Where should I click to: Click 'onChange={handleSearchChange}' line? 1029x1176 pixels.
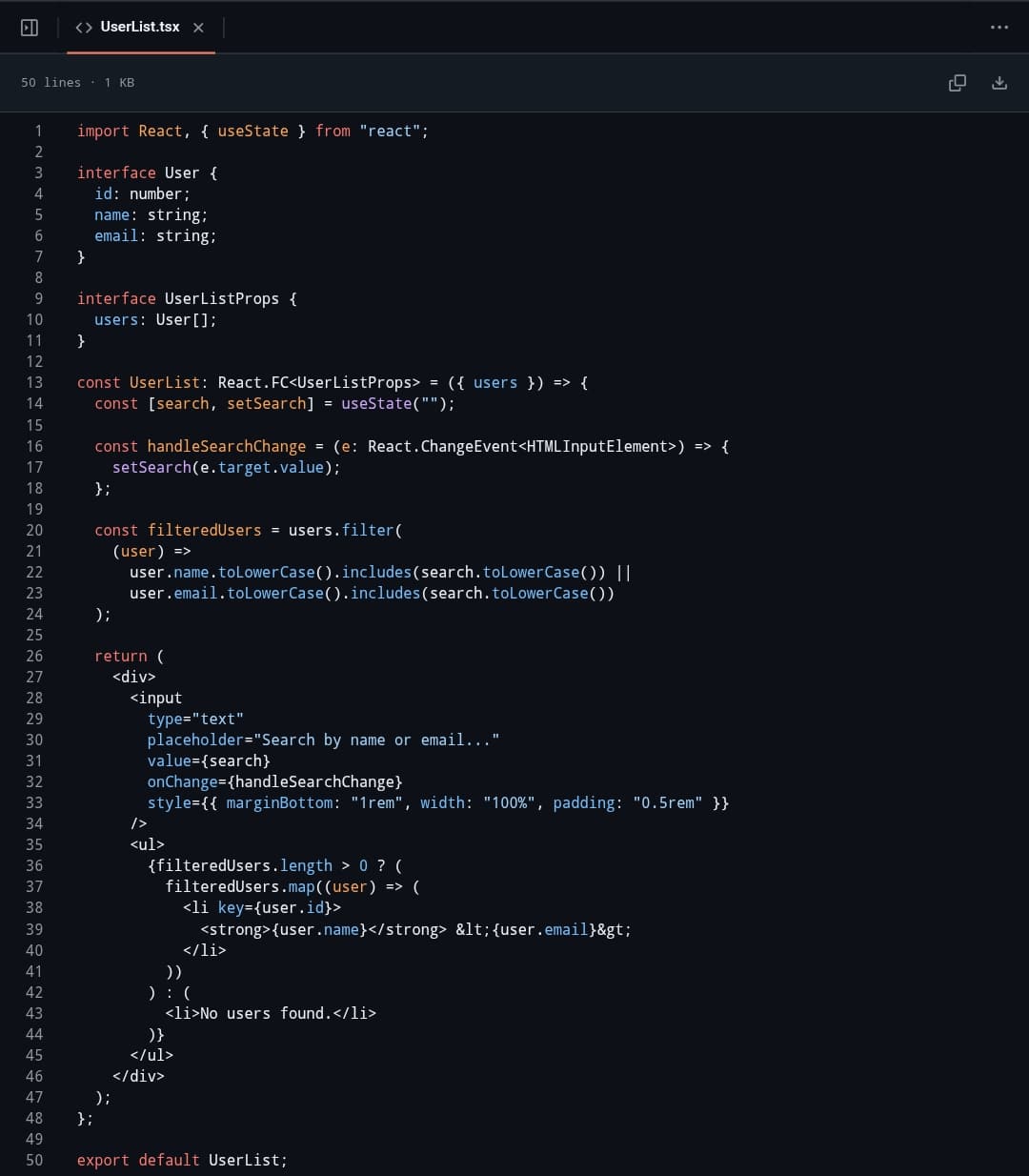click(x=274, y=781)
